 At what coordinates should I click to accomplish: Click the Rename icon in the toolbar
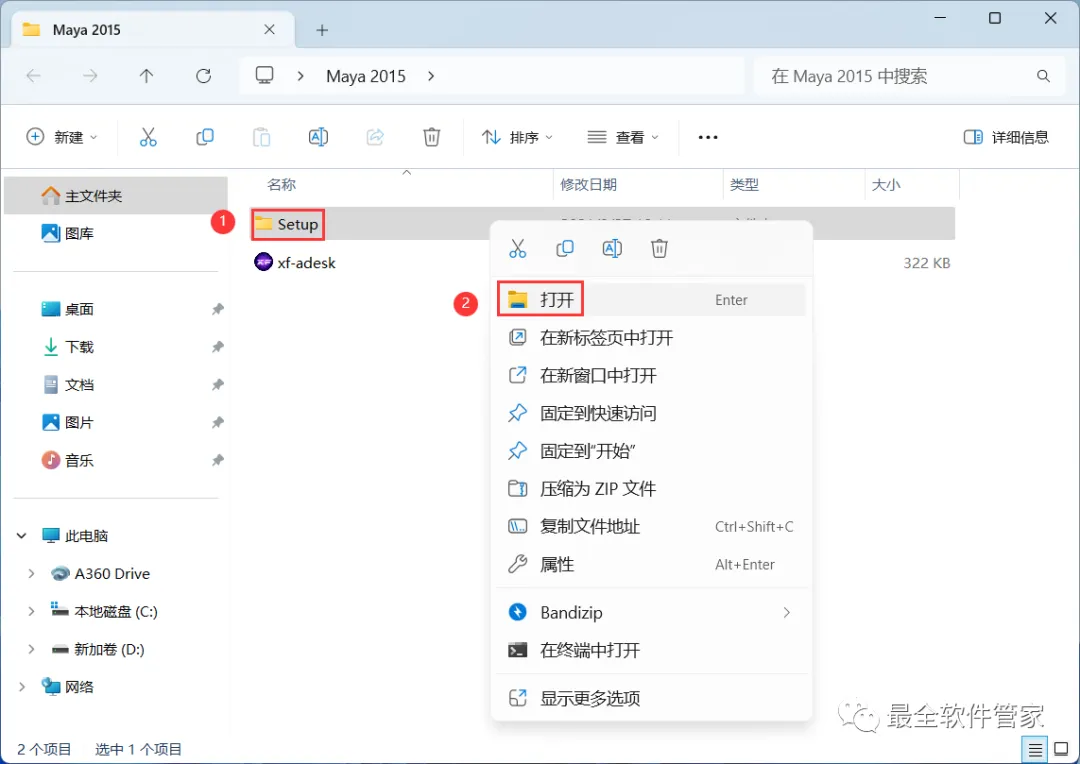(x=318, y=137)
